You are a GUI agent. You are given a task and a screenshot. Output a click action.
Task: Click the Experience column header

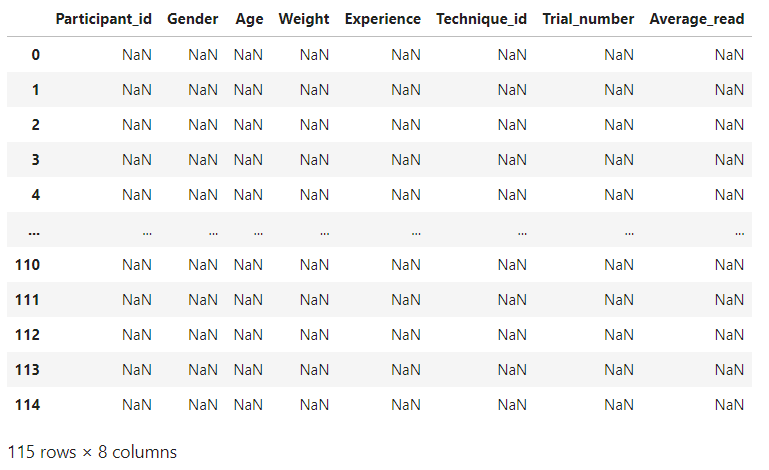383,19
